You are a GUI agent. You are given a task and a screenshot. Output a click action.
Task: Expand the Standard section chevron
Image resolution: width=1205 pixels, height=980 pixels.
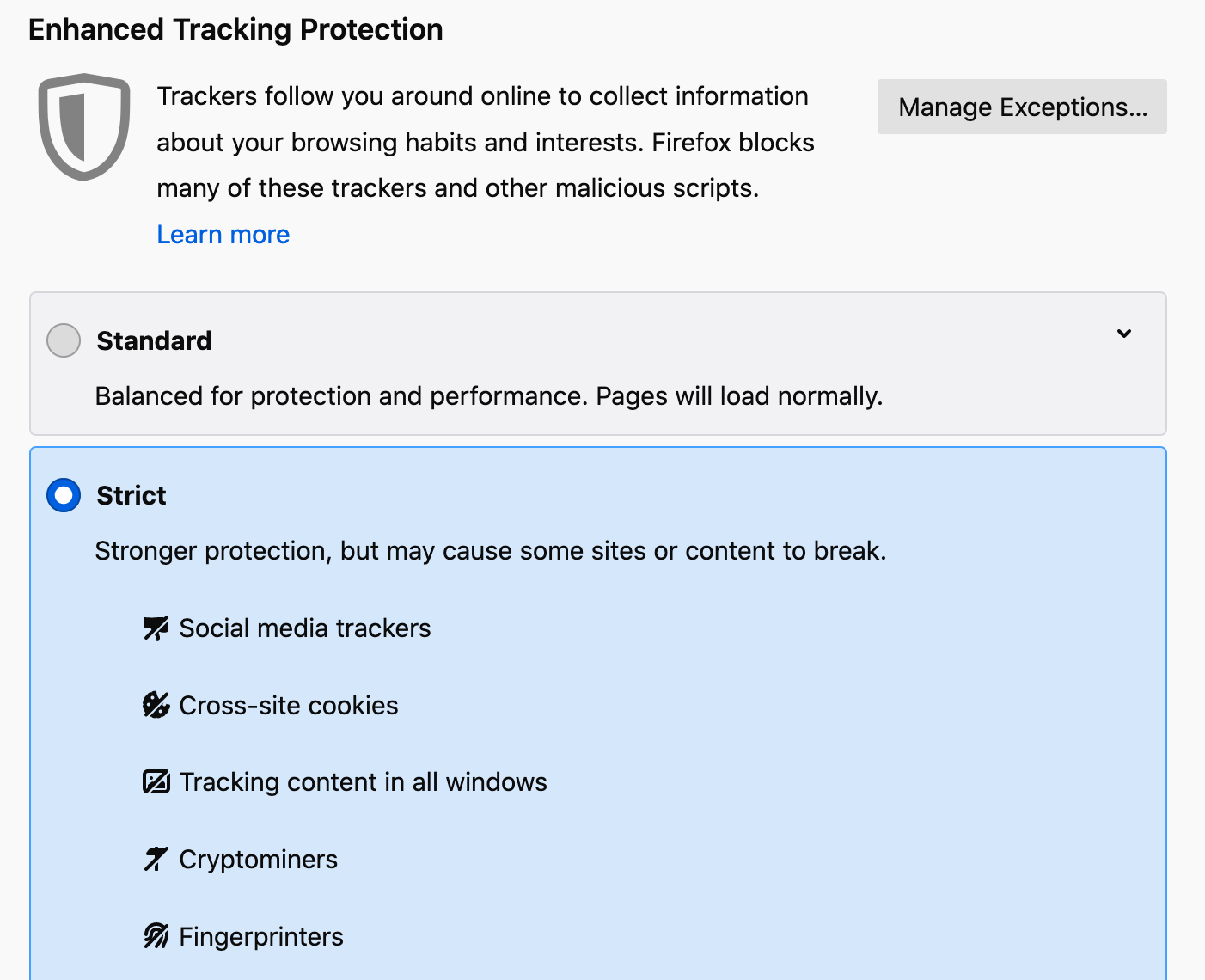[1123, 334]
